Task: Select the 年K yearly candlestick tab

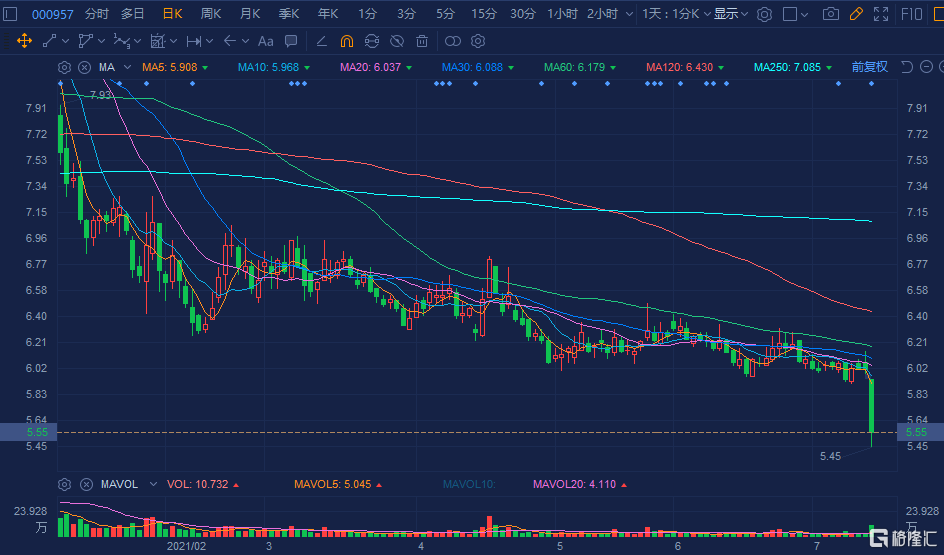Action: tap(328, 14)
